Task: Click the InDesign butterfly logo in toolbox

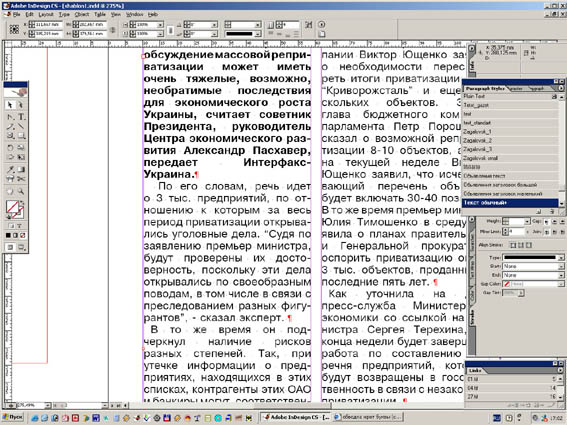Action: click(16, 92)
